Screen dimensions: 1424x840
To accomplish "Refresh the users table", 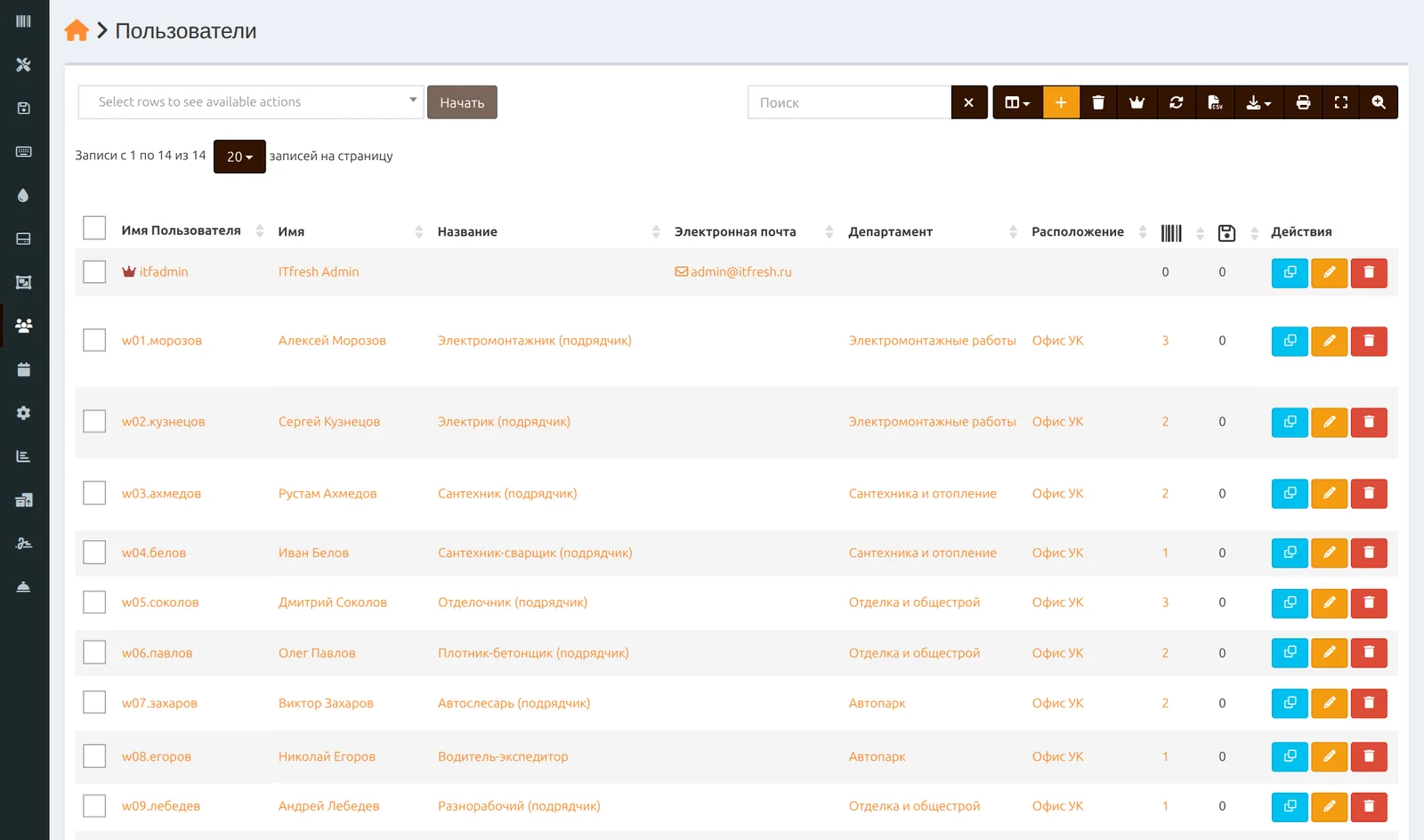I will coord(1176,102).
